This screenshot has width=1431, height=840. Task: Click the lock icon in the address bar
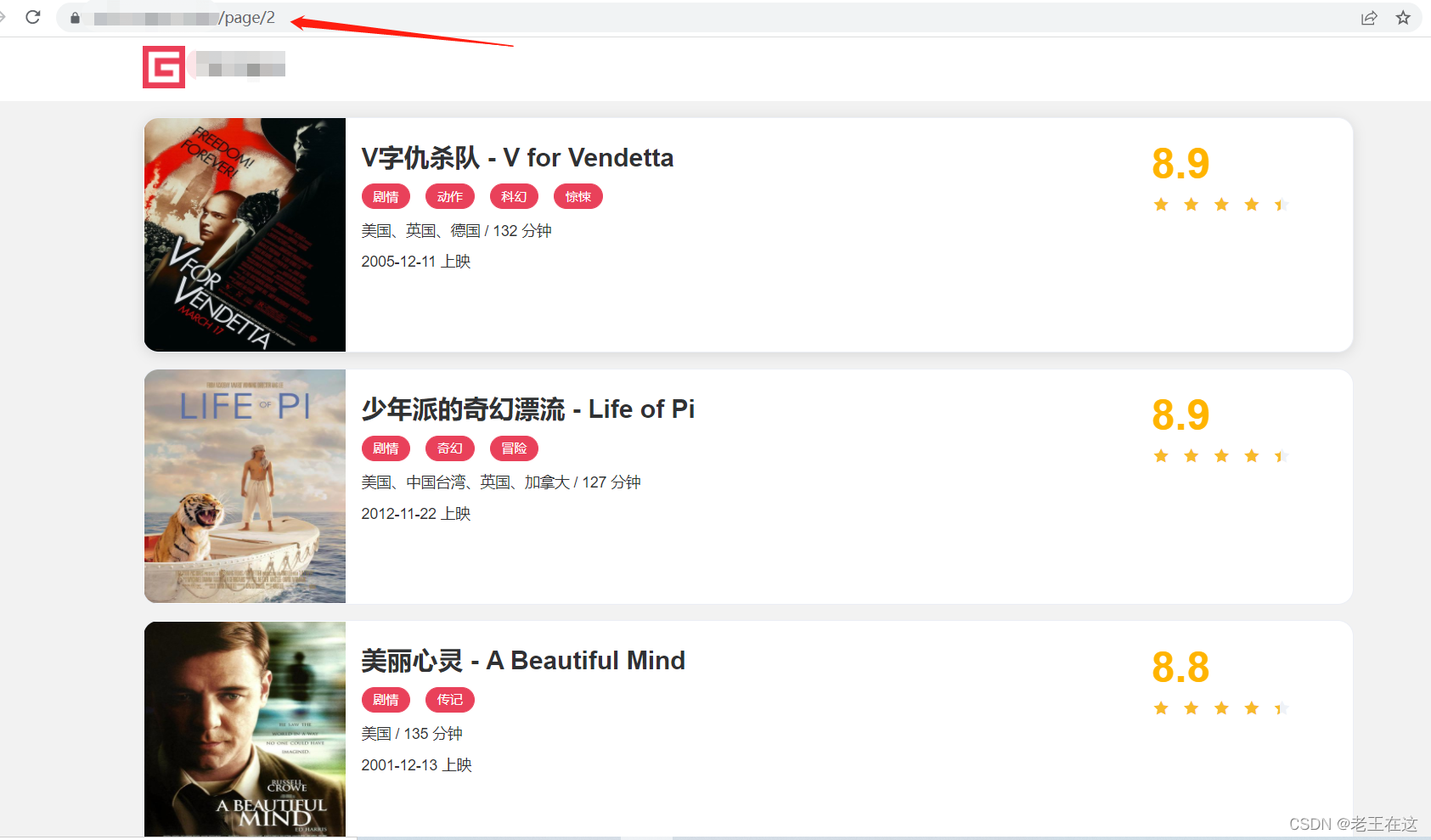click(76, 18)
